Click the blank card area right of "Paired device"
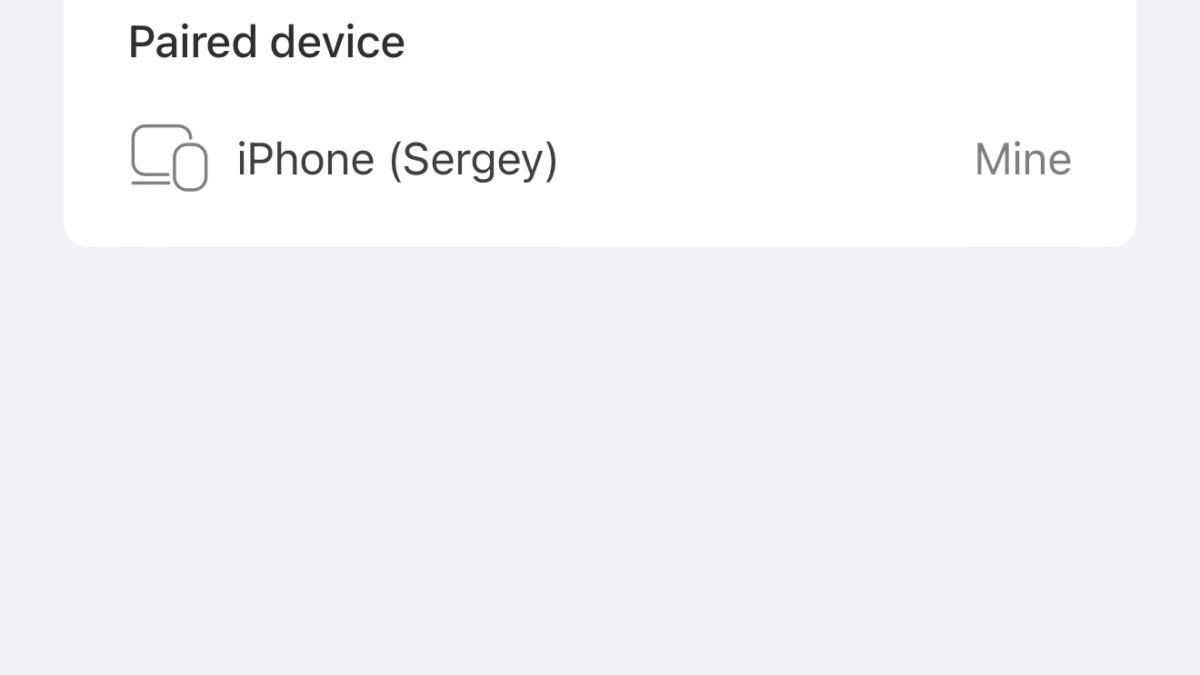 click(760, 42)
